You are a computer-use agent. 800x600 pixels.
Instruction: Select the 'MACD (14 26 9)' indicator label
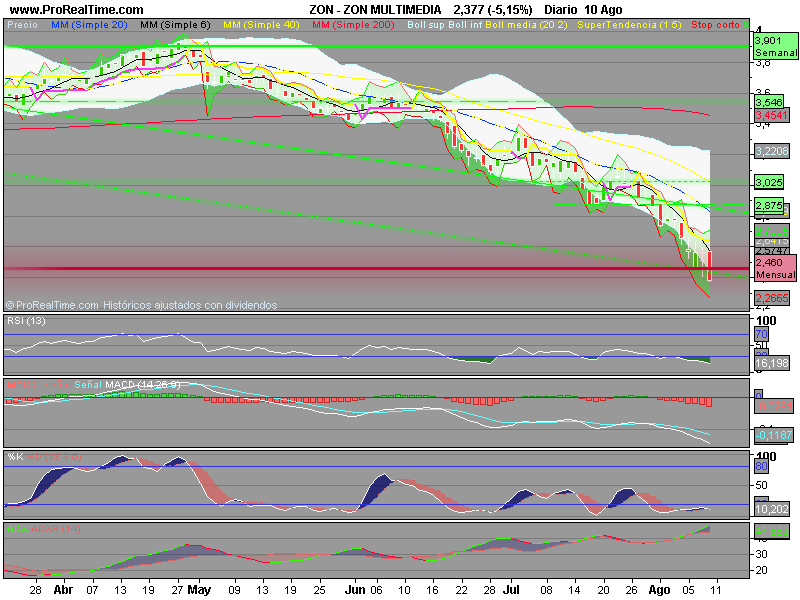(142, 384)
